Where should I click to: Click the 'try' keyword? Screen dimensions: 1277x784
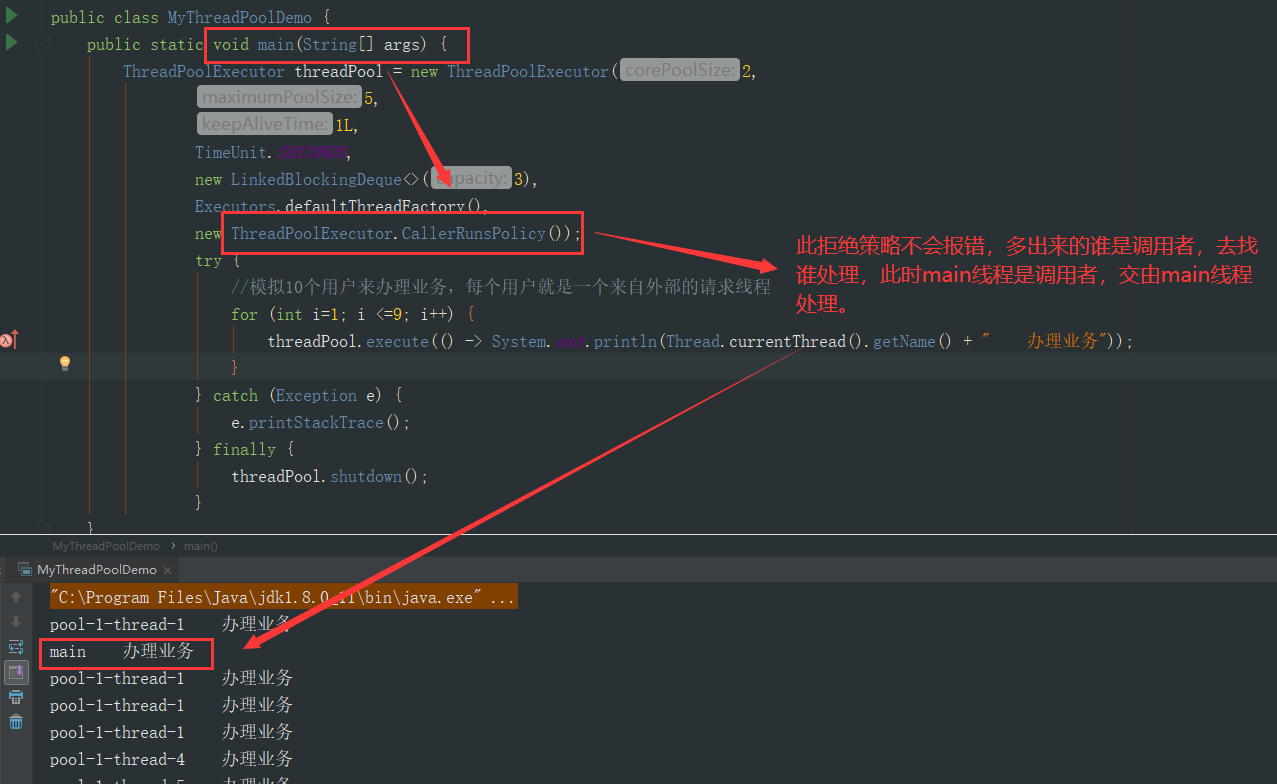[208, 260]
